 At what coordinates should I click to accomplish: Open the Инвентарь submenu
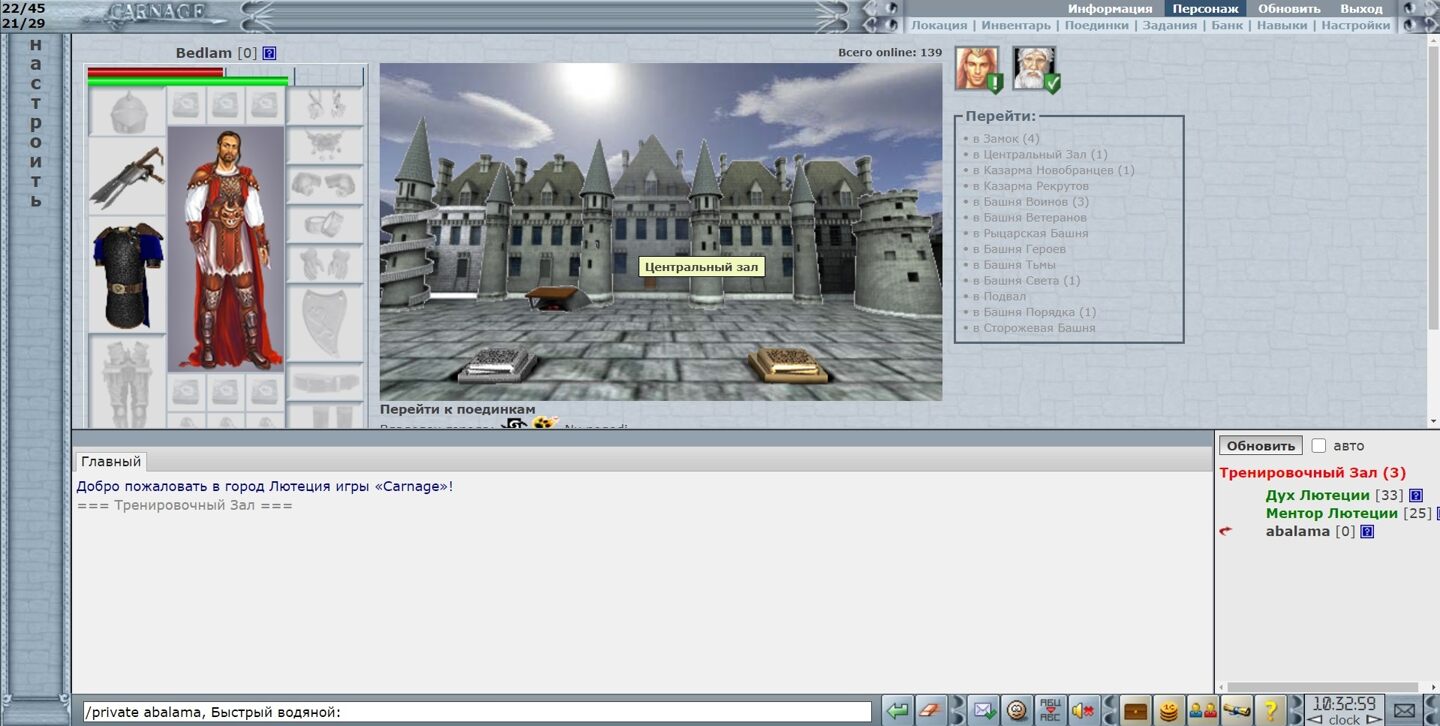(x=1016, y=25)
